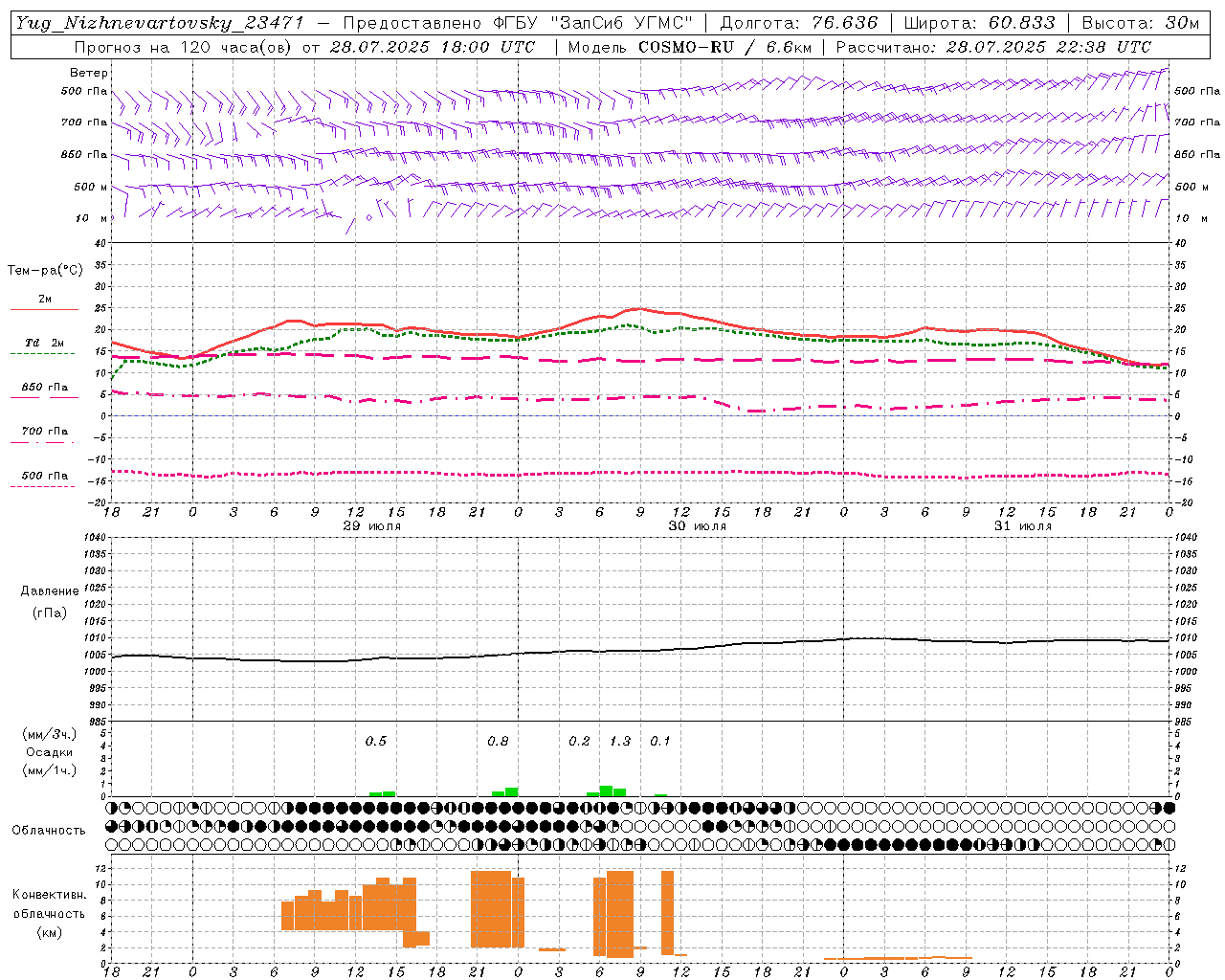Image resolution: width=1225 pixels, height=980 pixels.
Task: Click right-side '850 гПа' wind level label
Action: click(1197, 154)
